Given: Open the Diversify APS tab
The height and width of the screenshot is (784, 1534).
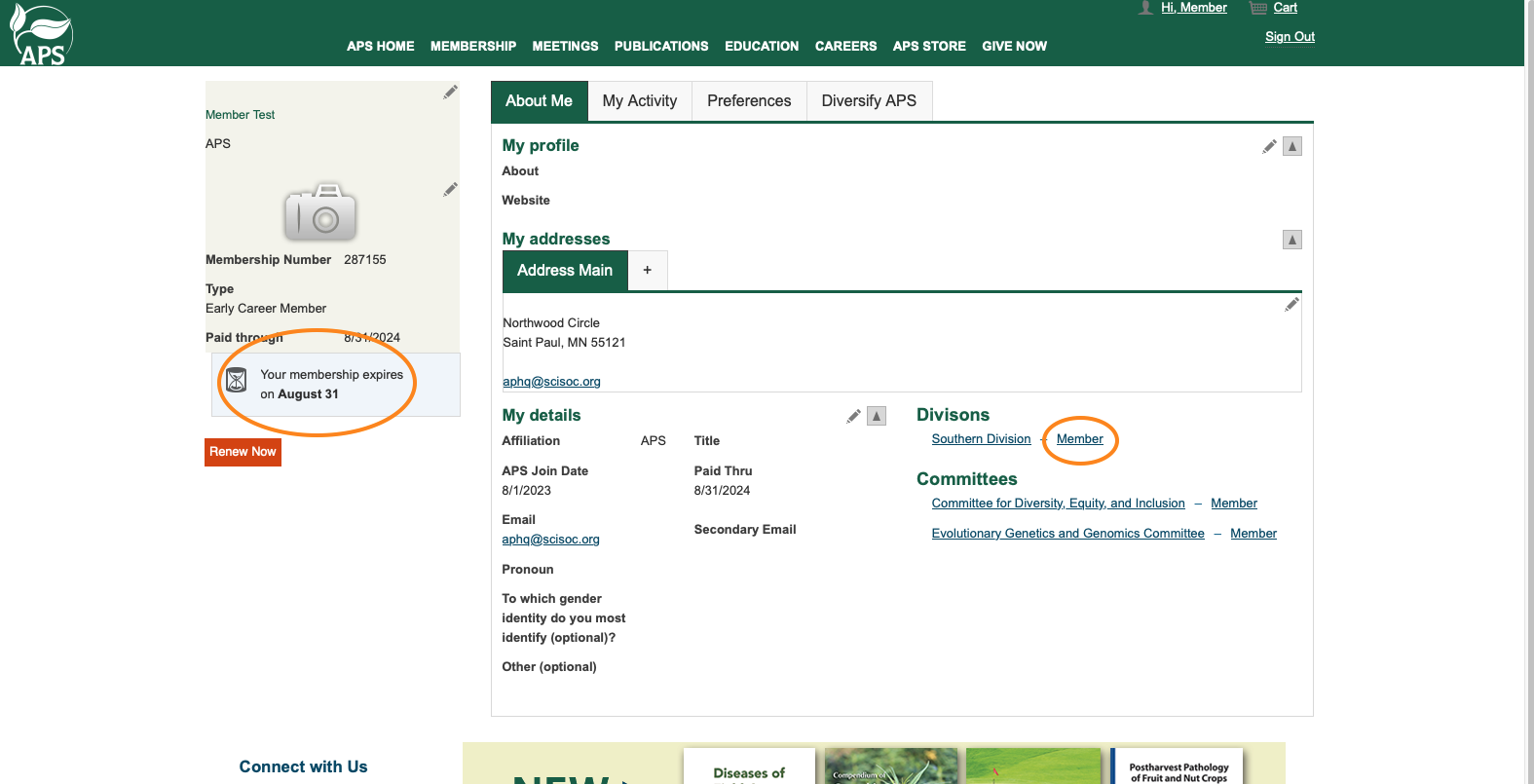Looking at the screenshot, I should 869,101.
